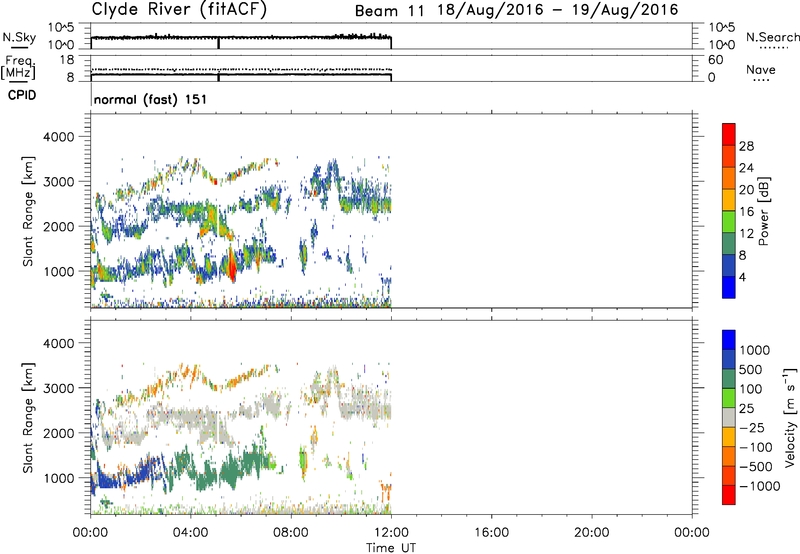
Task: Click the red bottom segment of Velocity colorbar
Action: coord(729,495)
